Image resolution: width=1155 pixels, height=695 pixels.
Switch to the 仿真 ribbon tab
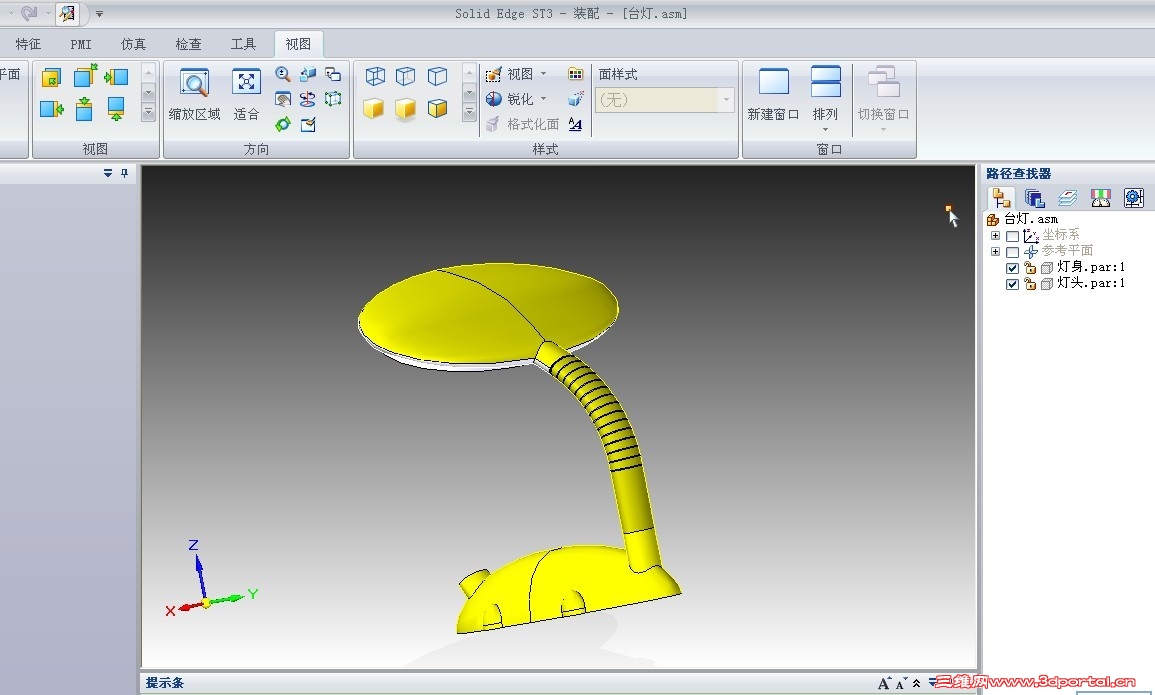click(x=133, y=44)
